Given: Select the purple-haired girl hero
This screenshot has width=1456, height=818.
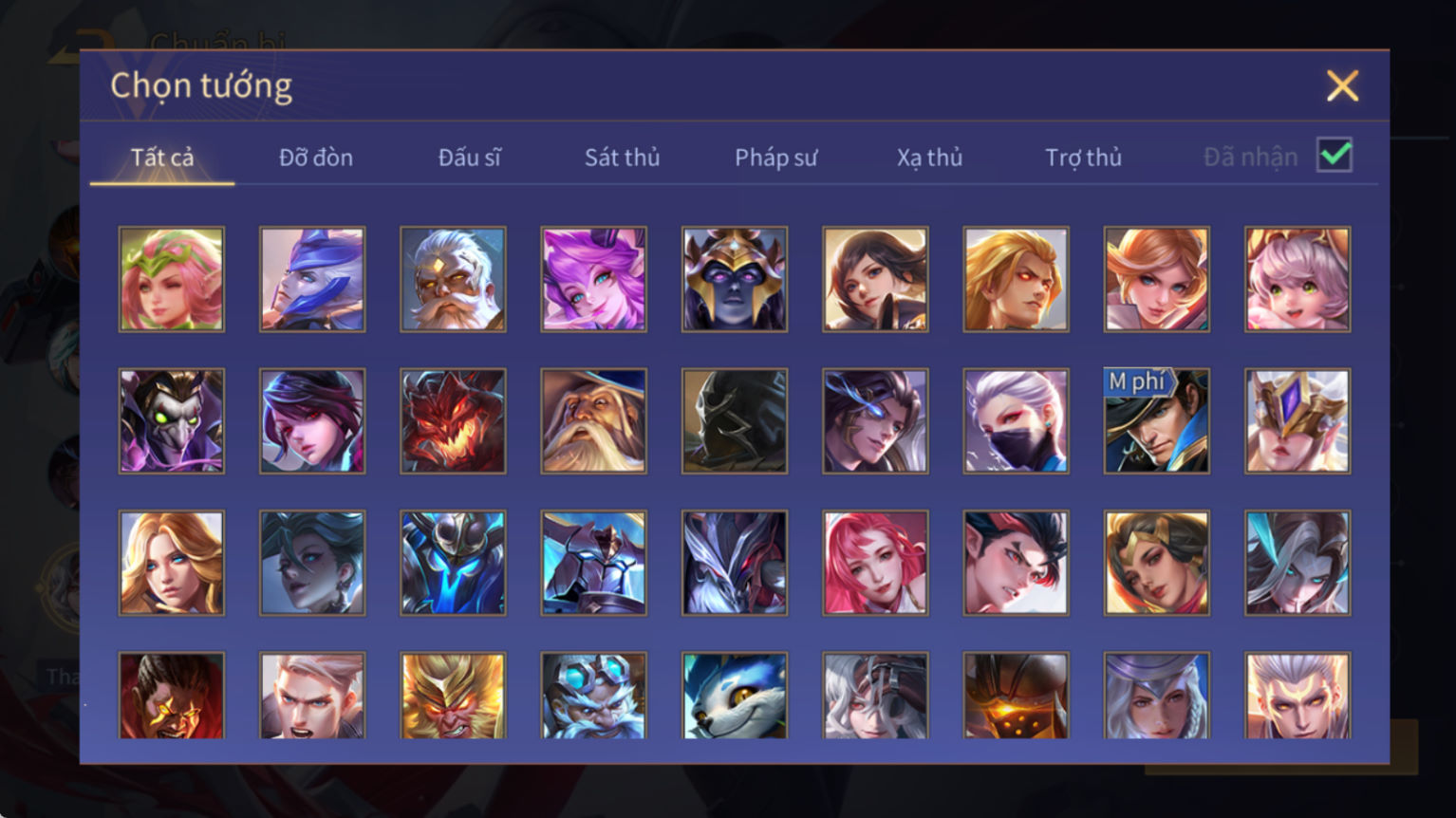Looking at the screenshot, I should 593,279.
